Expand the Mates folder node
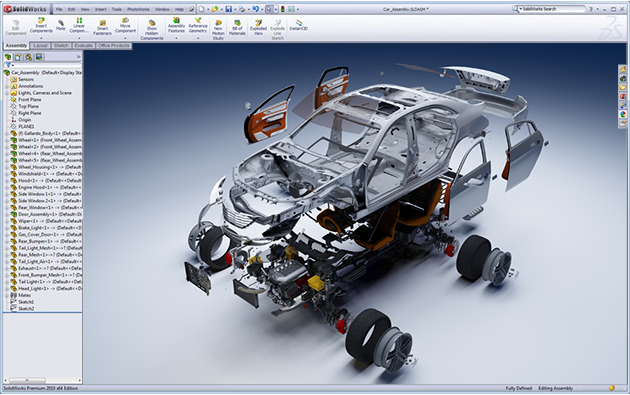 pos(7,295)
